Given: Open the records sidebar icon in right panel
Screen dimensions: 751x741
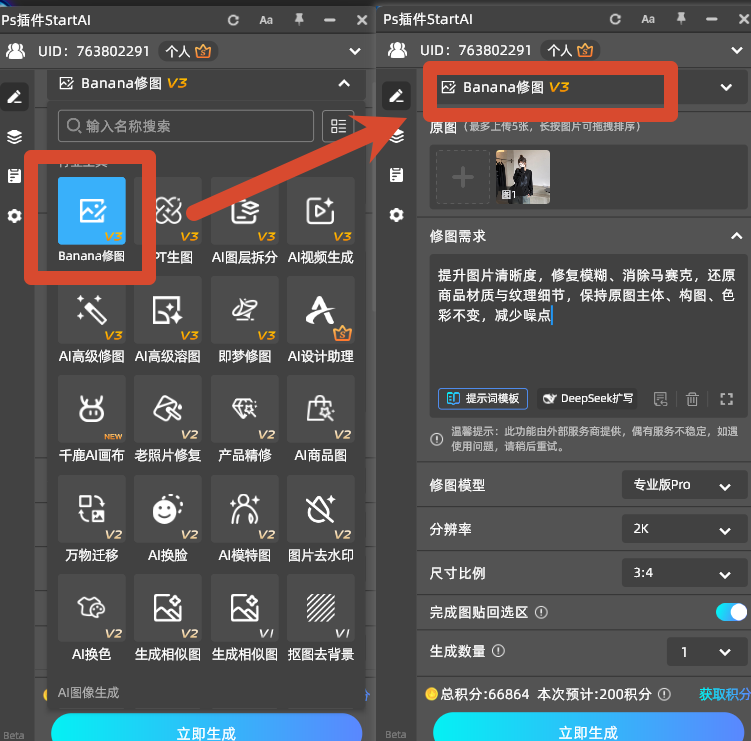Looking at the screenshot, I should (397, 175).
